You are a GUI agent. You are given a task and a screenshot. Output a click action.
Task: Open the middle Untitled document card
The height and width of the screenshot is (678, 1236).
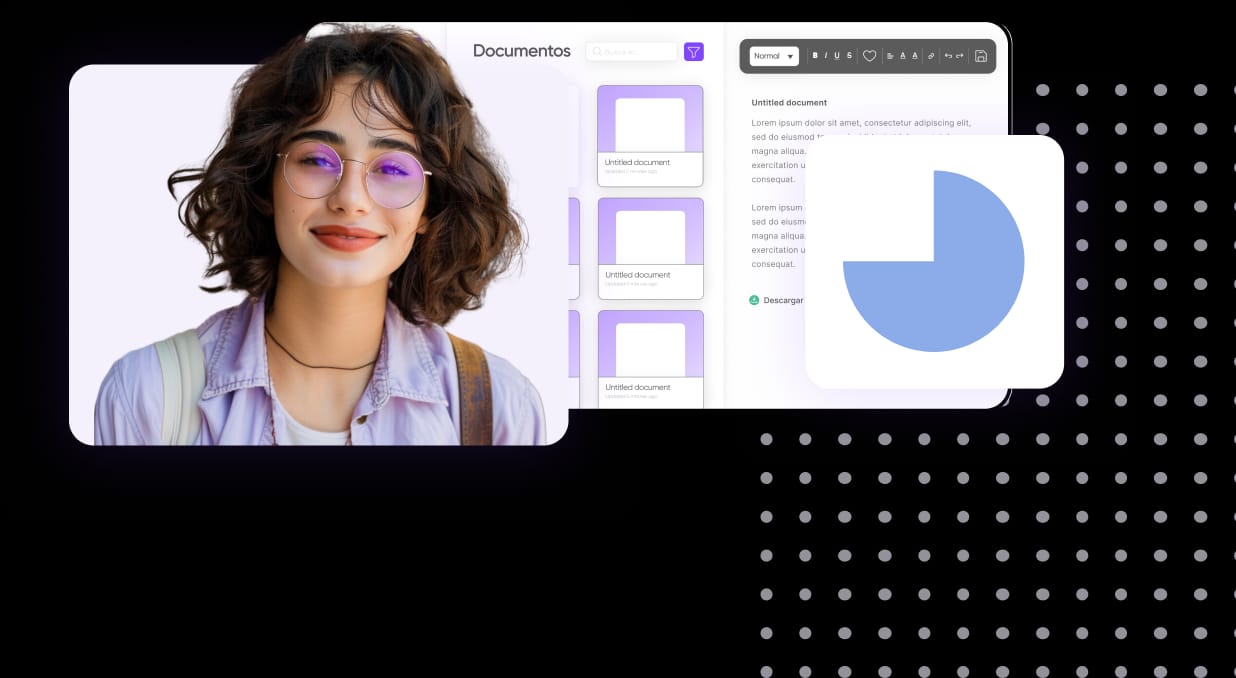(650, 248)
